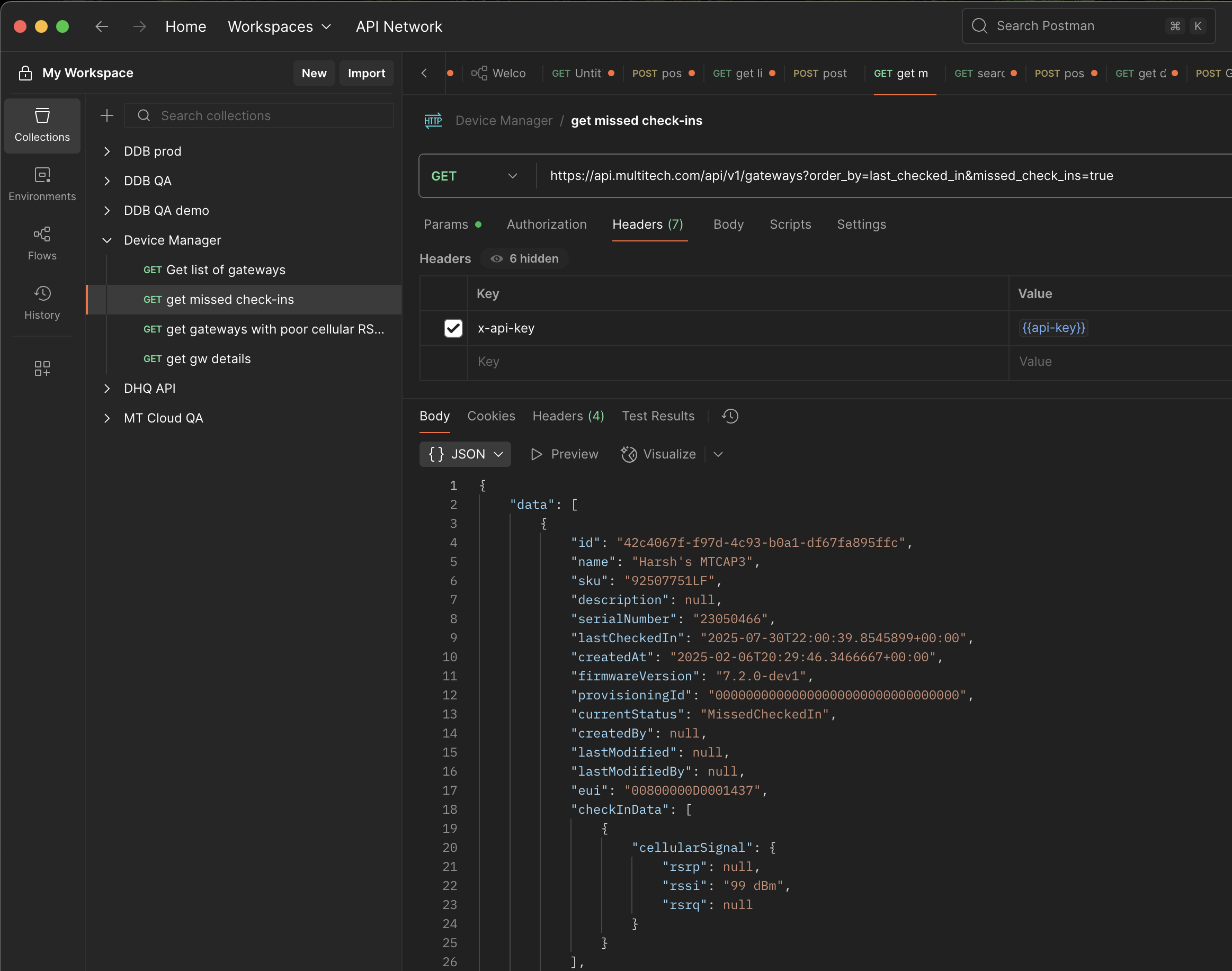This screenshot has width=1232, height=971.
Task: Switch to the Params tab
Action: [452, 224]
